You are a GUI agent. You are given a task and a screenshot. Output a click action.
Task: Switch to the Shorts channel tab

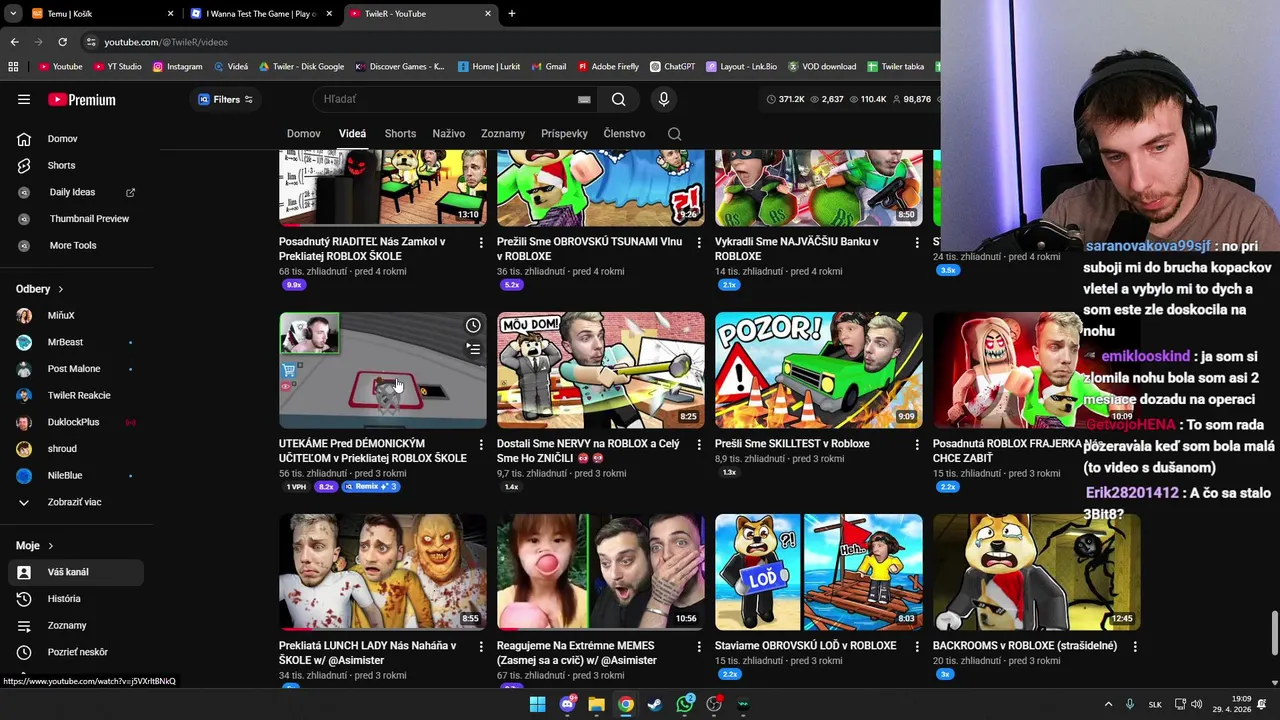click(x=400, y=133)
